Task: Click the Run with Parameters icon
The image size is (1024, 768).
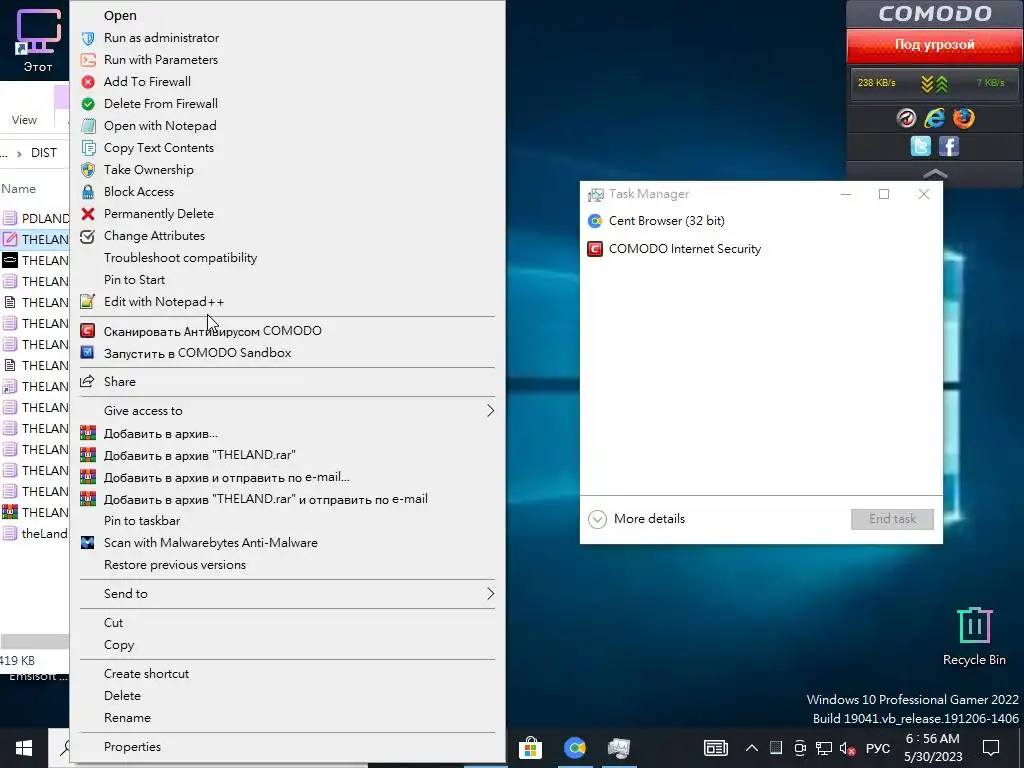Action: pos(88,60)
